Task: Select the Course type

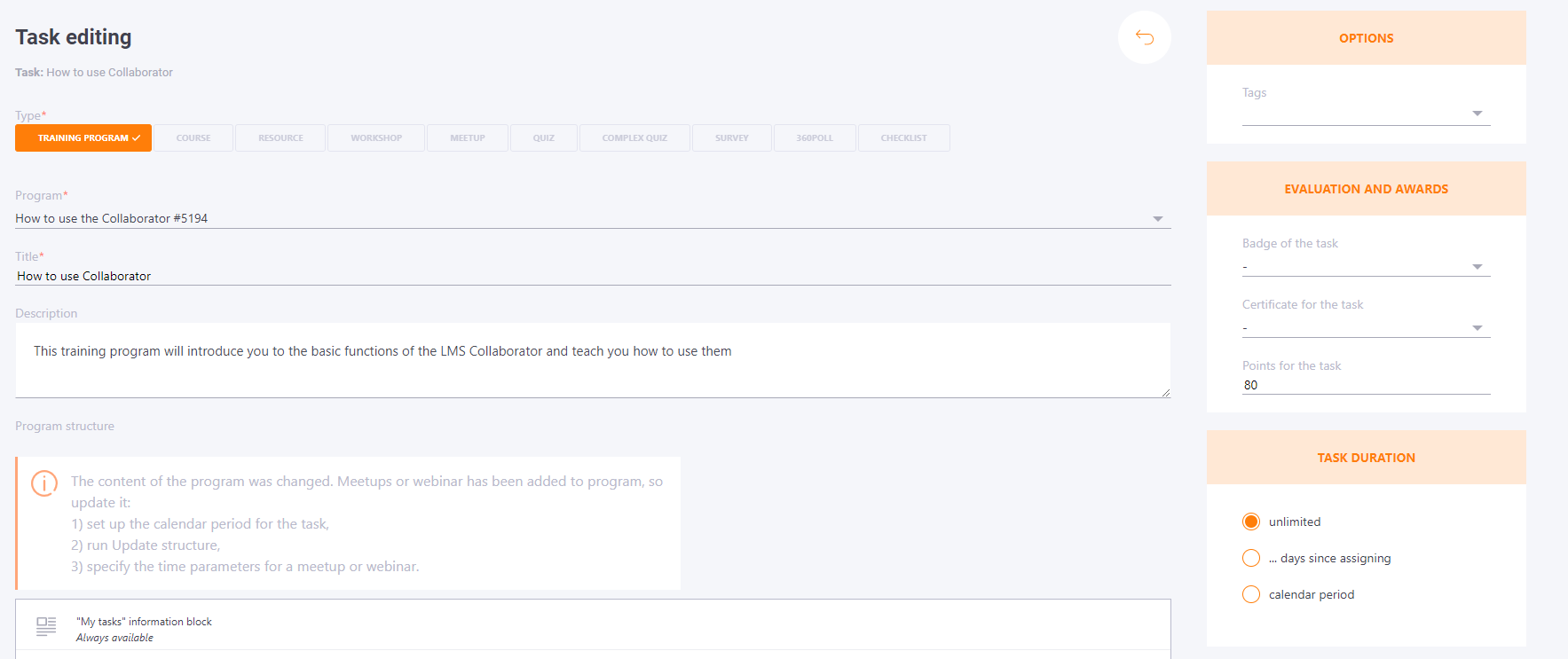Action: [x=193, y=138]
